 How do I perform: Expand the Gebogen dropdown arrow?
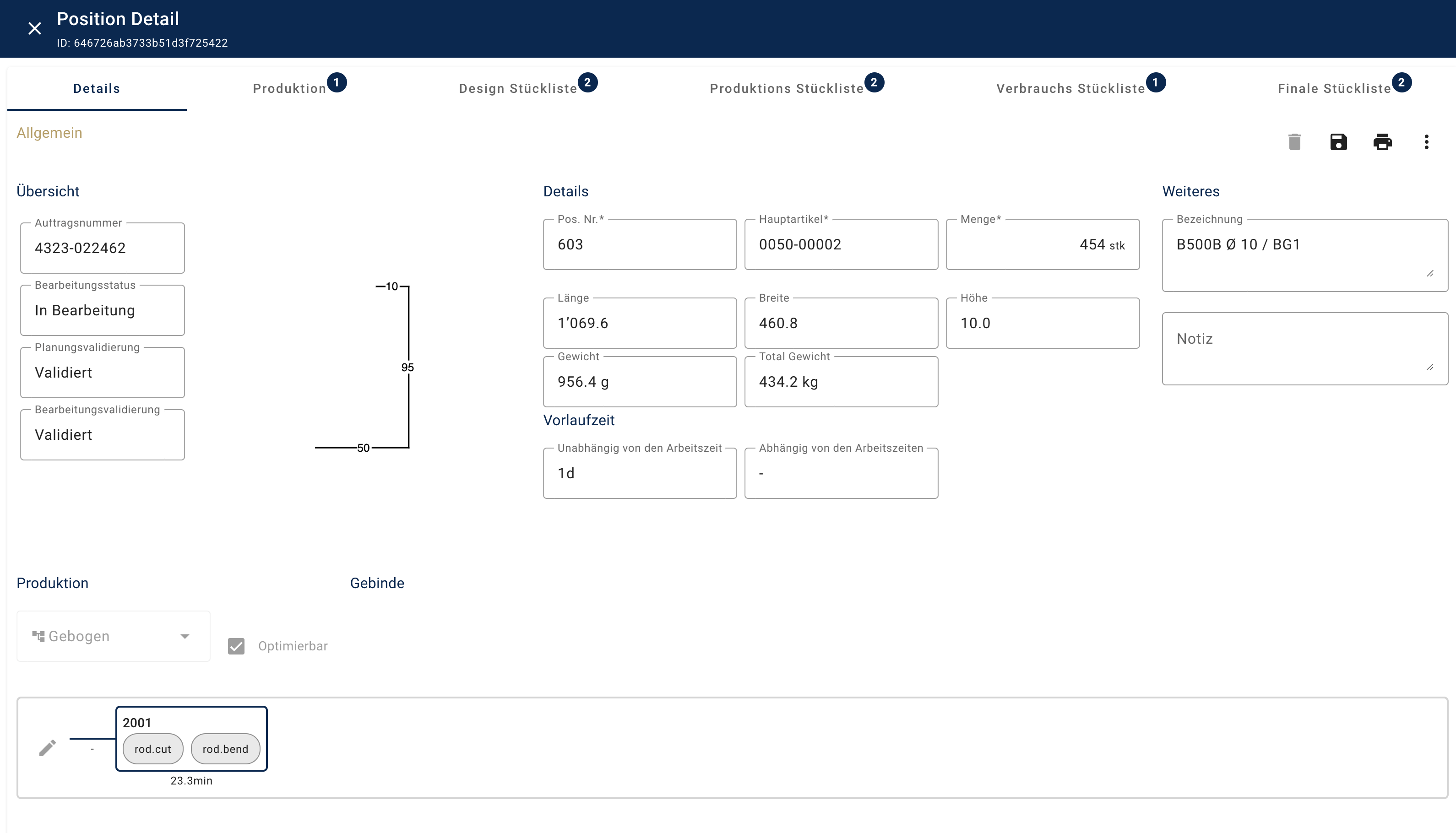pyautogui.click(x=185, y=636)
